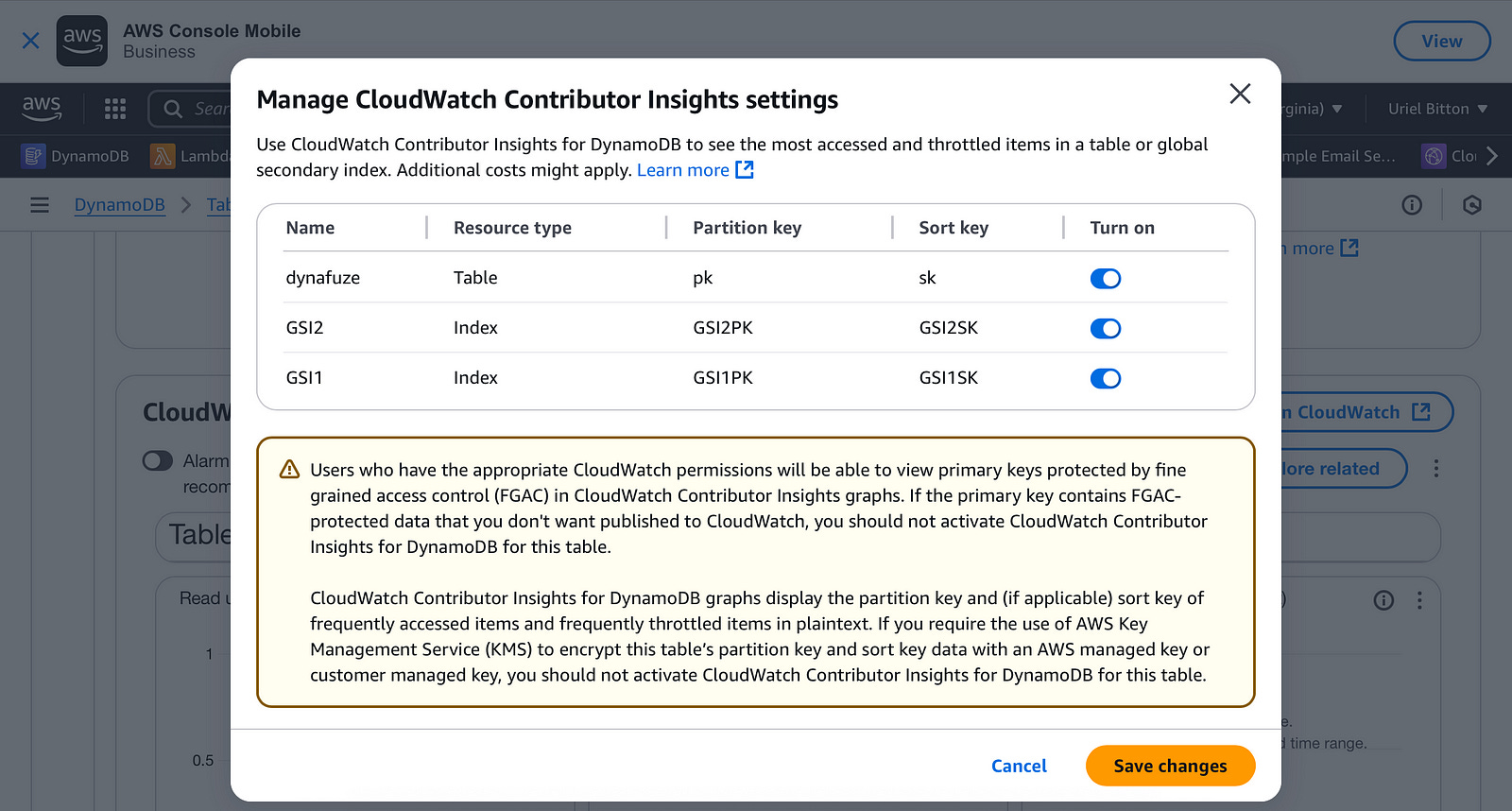Click the warning triangle icon in alert
Screen dimensions: 1512x811
pyautogui.click(x=289, y=470)
